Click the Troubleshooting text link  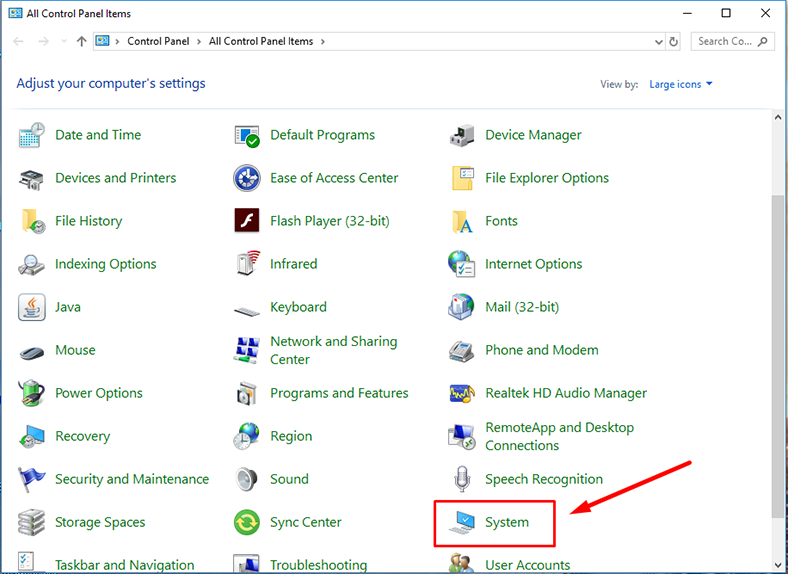[318, 565]
